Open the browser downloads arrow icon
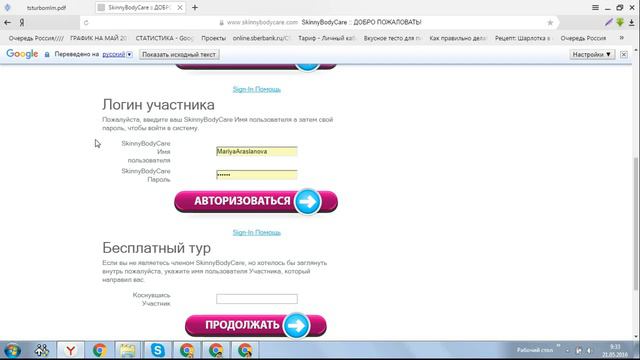Viewport: 640px width, 360px height. [x=631, y=23]
